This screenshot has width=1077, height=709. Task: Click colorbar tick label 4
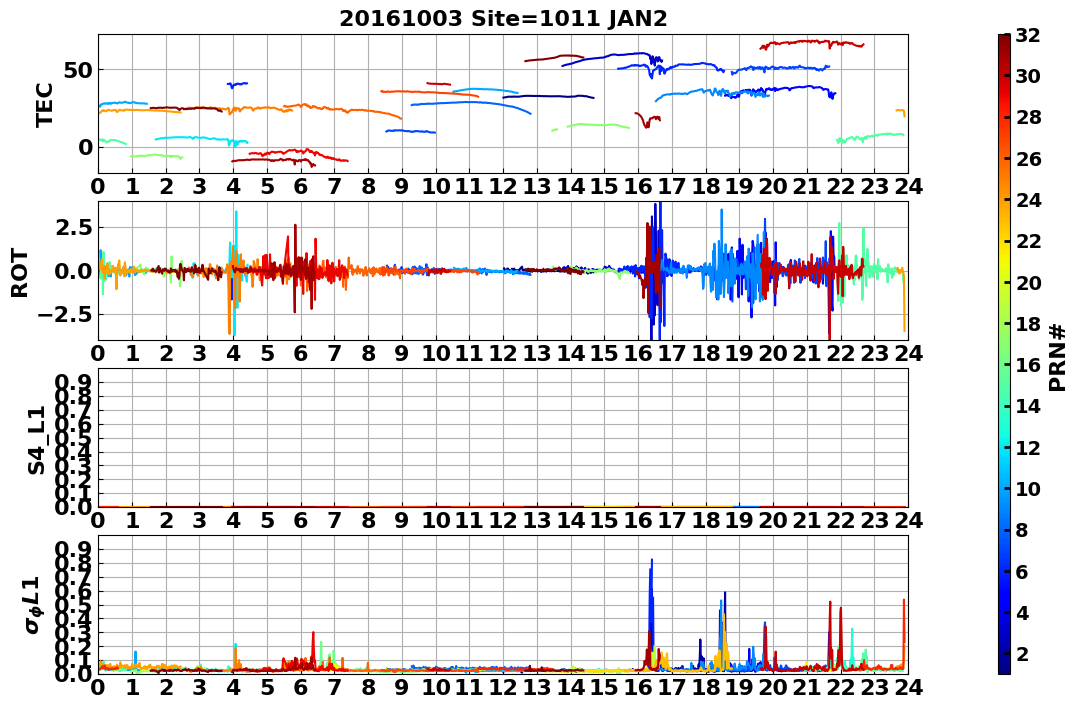coord(1022,612)
